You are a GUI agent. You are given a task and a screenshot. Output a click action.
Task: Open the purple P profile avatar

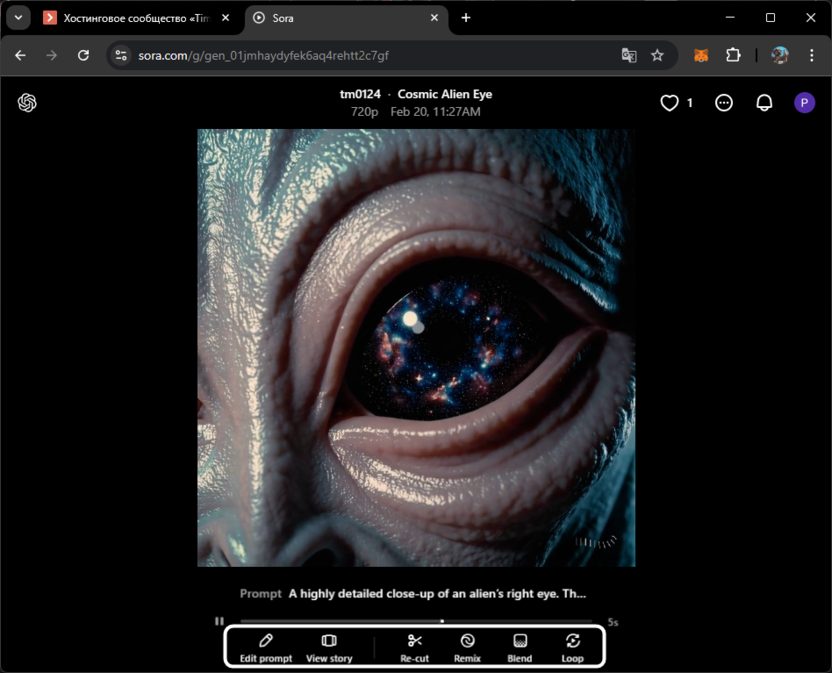tap(804, 102)
